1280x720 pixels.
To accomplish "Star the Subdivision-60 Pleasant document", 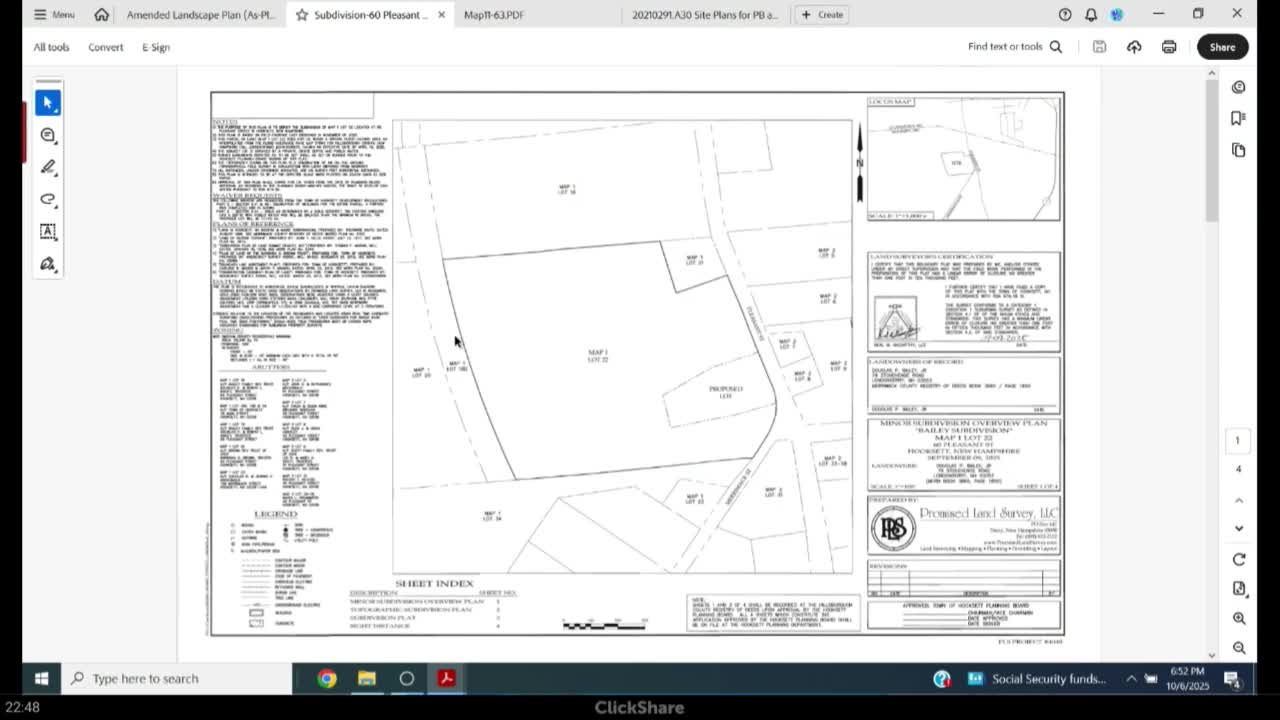I will [302, 15].
